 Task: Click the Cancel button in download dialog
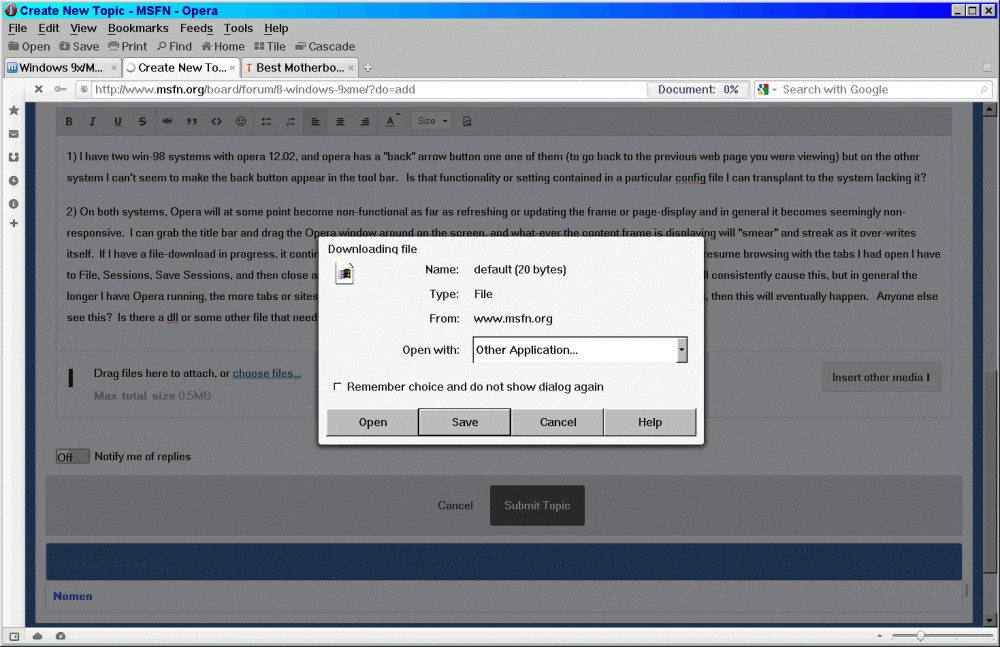[x=557, y=422]
